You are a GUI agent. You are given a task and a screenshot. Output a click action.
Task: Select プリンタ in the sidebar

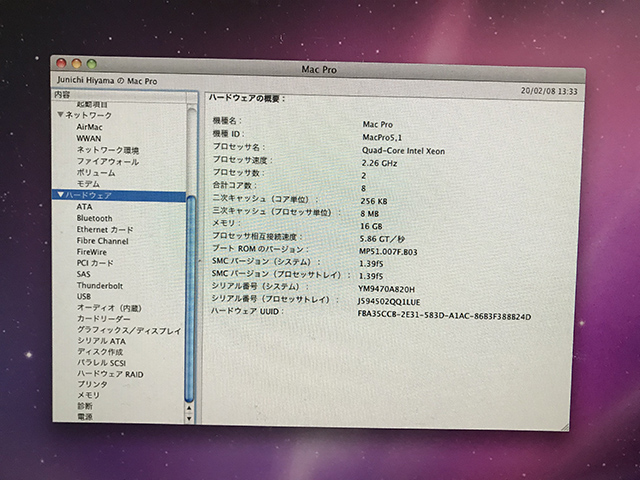click(x=93, y=384)
